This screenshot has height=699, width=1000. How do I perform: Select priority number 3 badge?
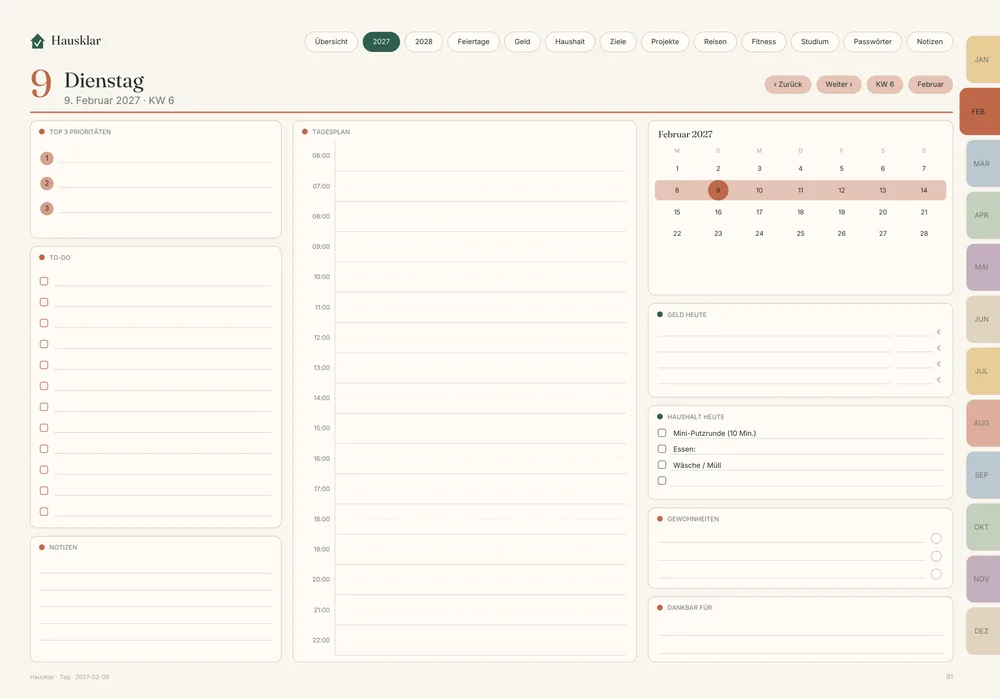pyautogui.click(x=47, y=209)
